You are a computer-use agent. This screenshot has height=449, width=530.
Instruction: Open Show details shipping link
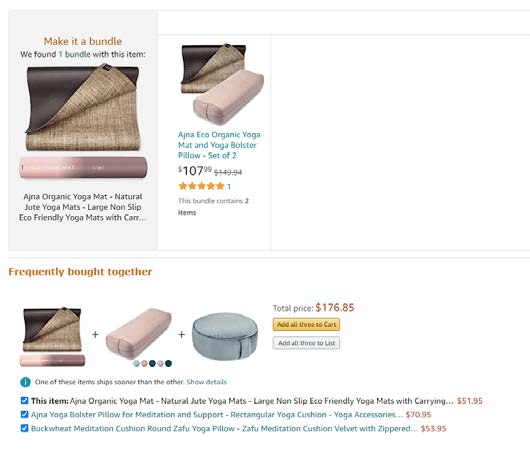click(207, 382)
